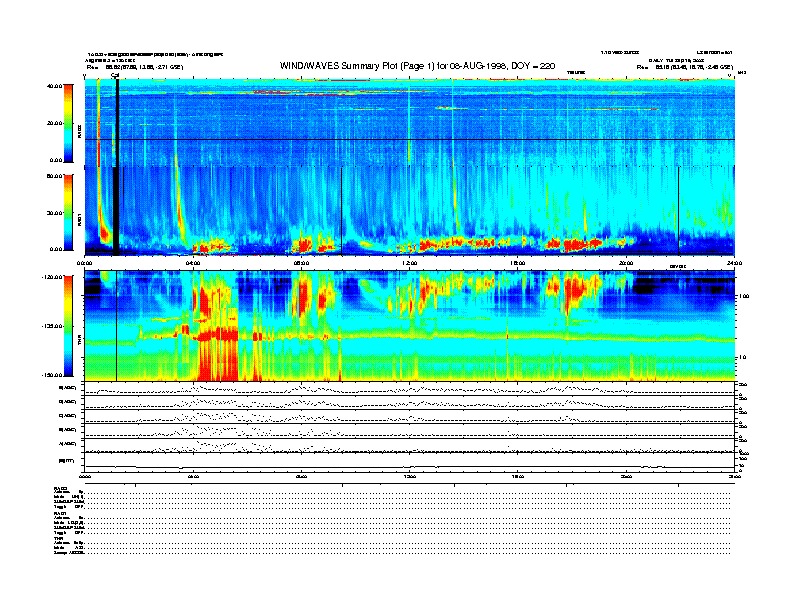The image size is (792, 612).
Task: Click the TNR color scale bar
Action: [x=68, y=326]
